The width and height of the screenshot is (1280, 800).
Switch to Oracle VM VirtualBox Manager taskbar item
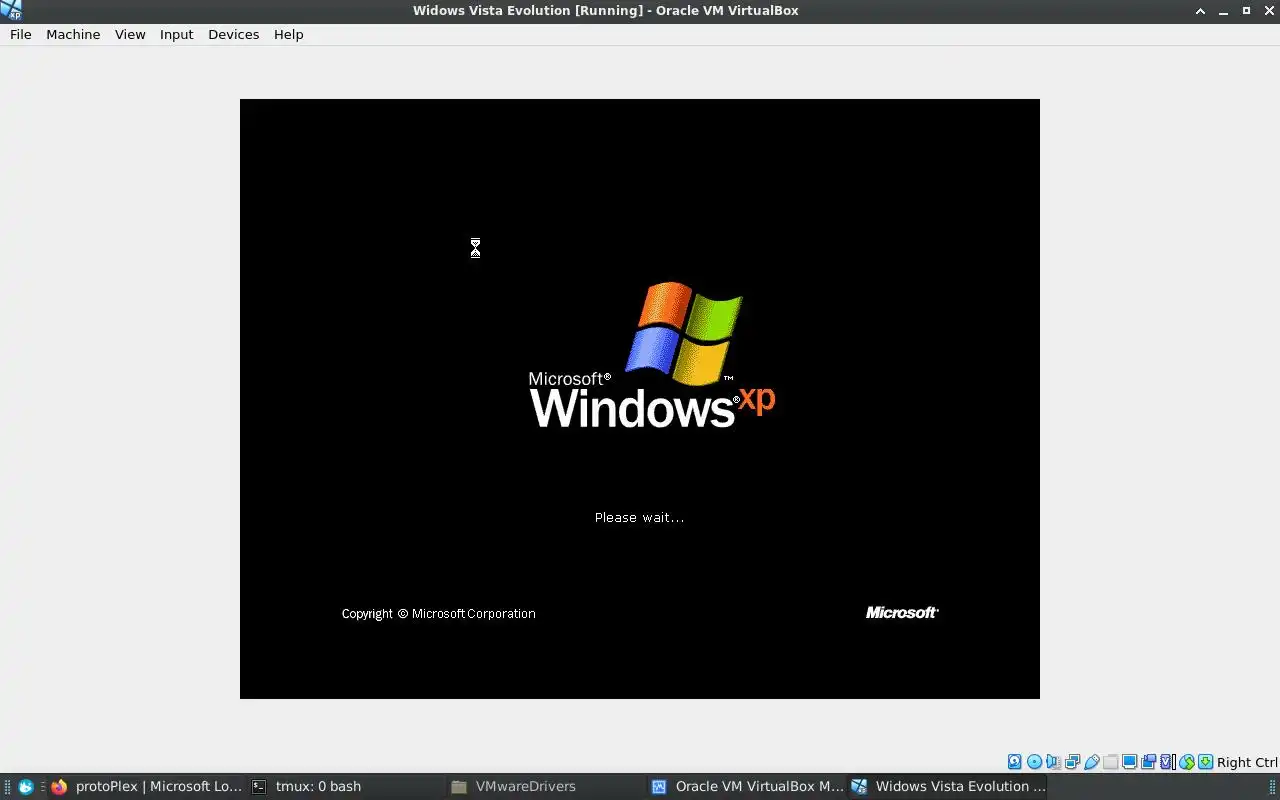(x=747, y=786)
